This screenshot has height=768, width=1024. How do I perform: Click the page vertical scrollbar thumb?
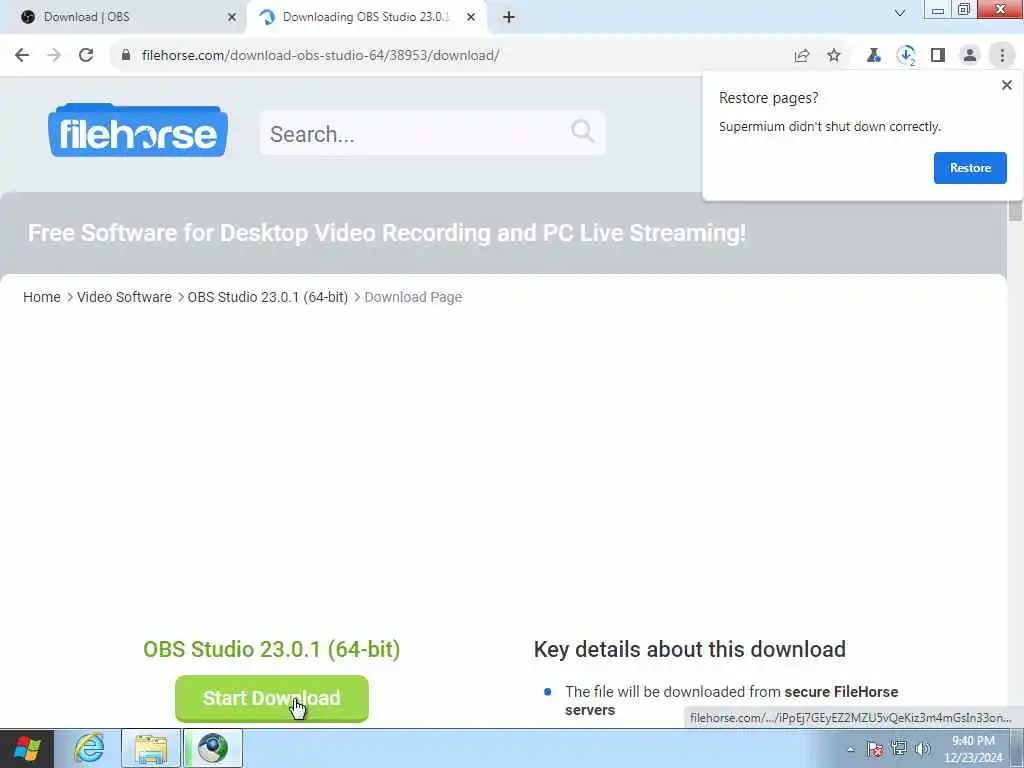[x=1015, y=210]
